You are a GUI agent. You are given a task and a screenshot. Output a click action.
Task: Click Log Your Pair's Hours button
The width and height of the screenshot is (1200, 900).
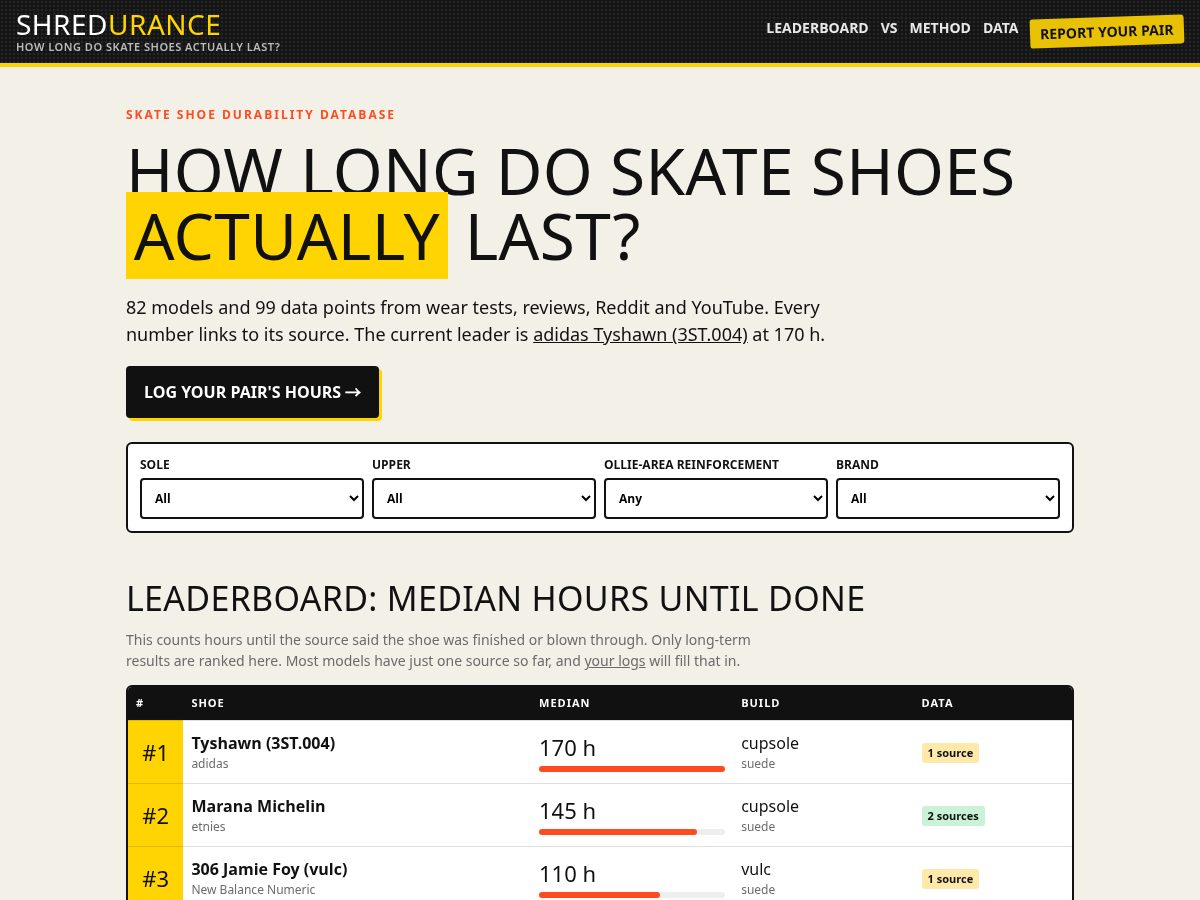click(252, 392)
